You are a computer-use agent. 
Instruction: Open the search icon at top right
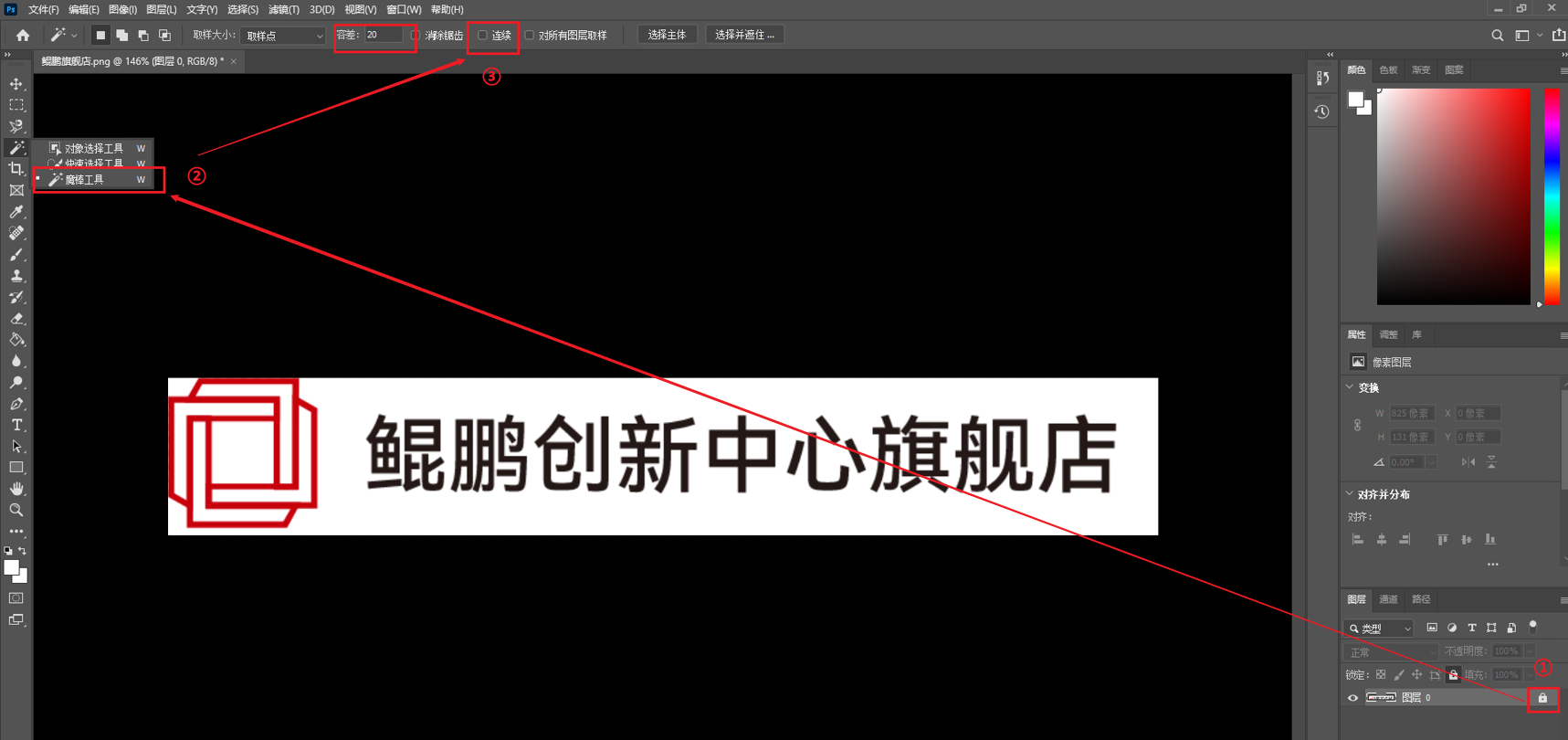click(1497, 35)
